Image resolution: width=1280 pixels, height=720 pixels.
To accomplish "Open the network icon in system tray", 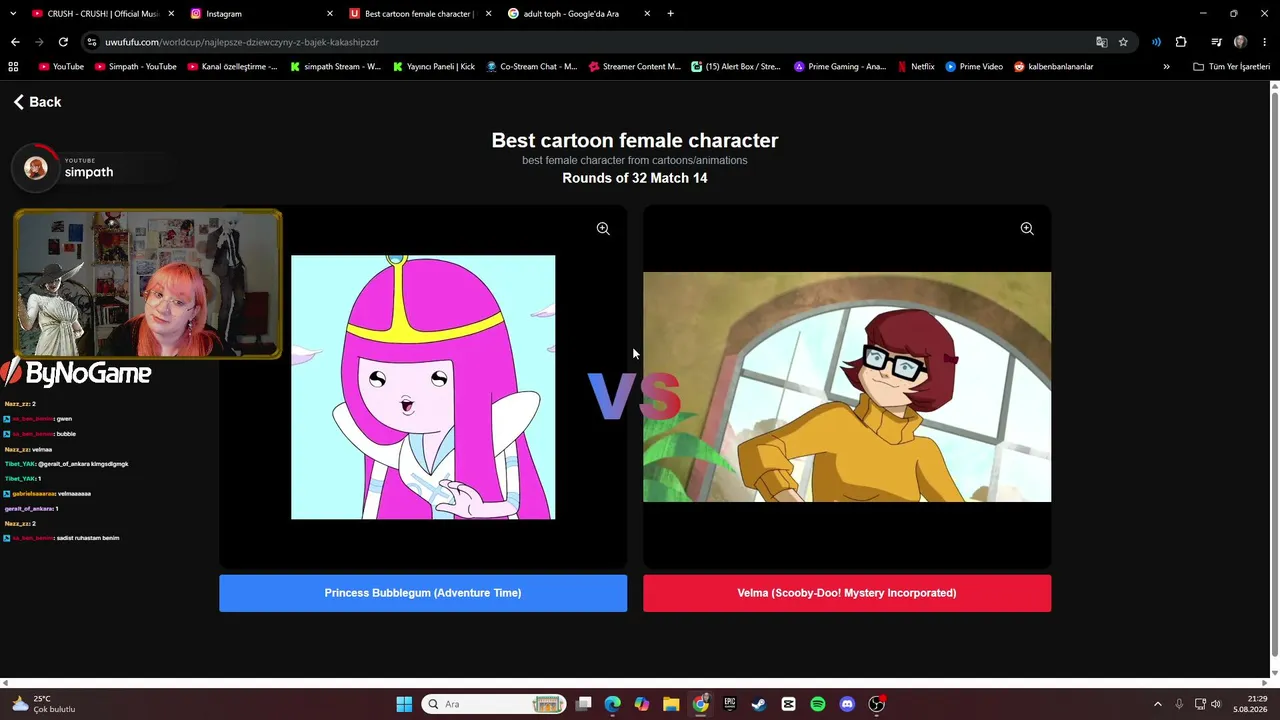I will (x=1200, y=704).
